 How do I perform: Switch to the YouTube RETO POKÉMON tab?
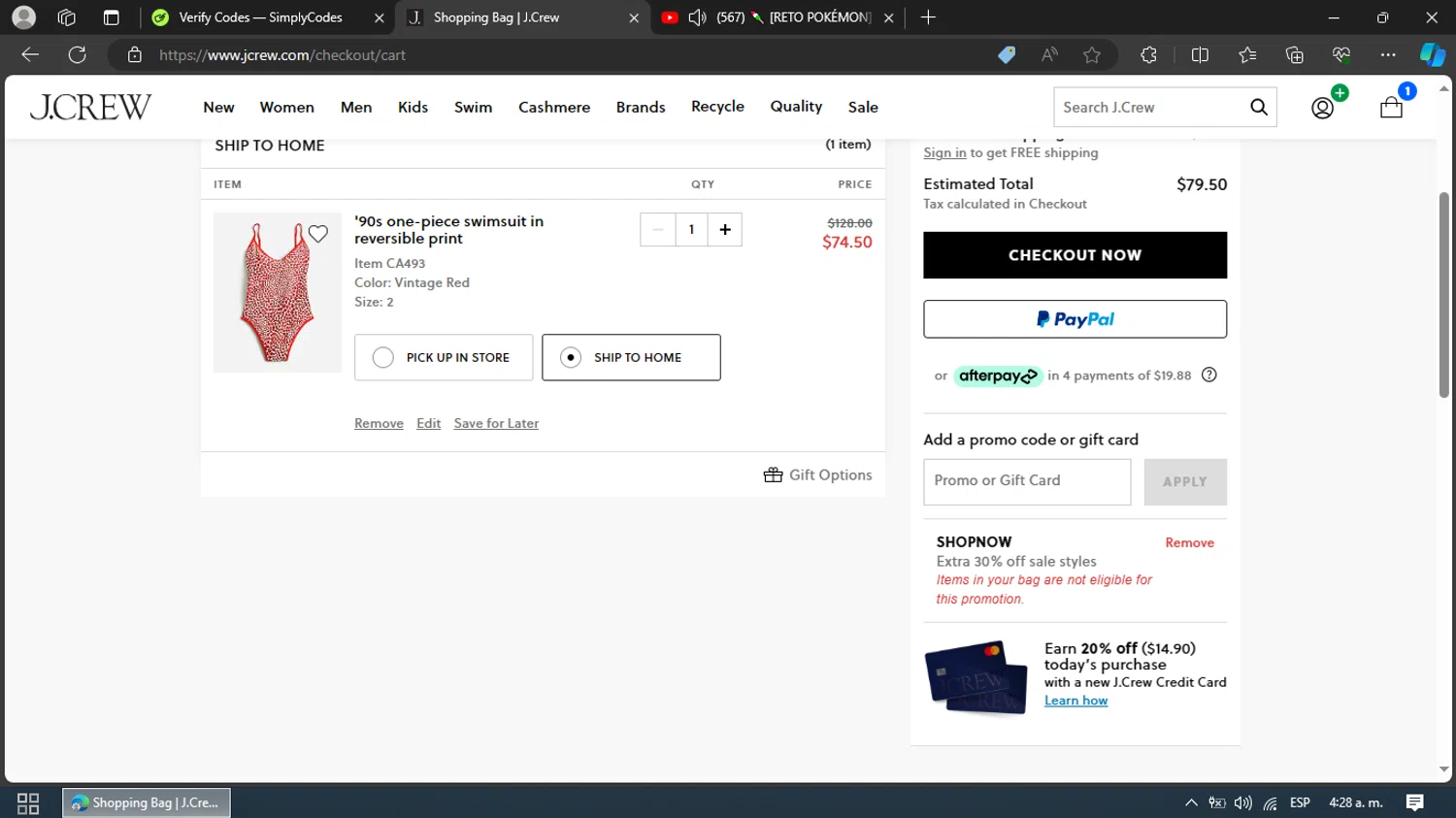point(777,17)
